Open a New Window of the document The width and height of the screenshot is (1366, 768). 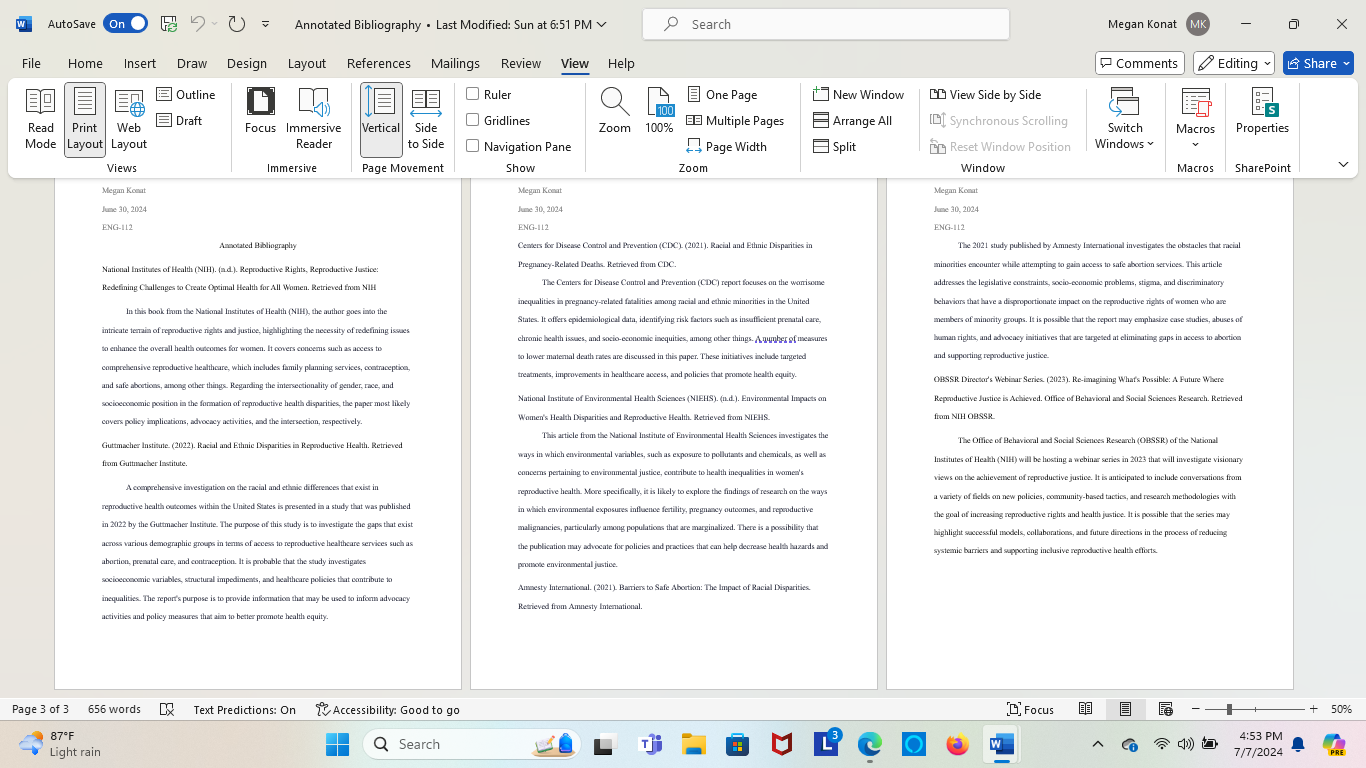coord(859,94)
